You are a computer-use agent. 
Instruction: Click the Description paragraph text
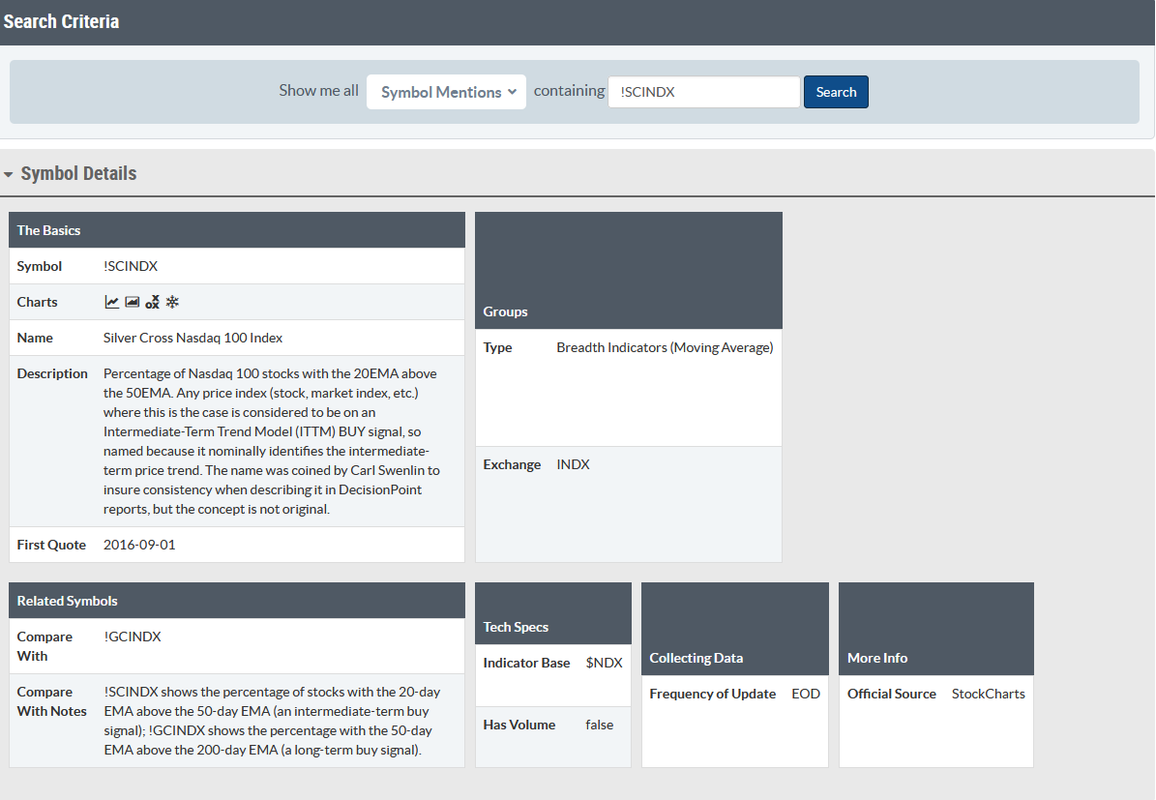pyautogui.click(x=271, y=441)
